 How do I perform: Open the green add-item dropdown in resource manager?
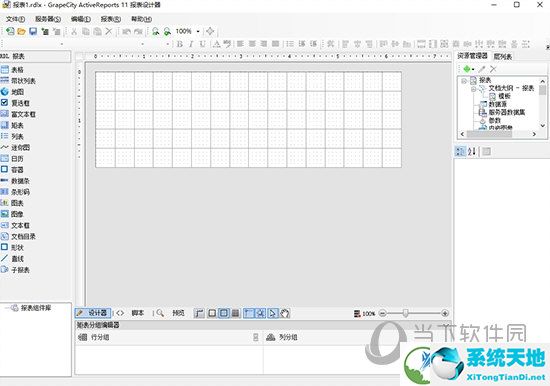pyautogui.click(x=469, y=69)
